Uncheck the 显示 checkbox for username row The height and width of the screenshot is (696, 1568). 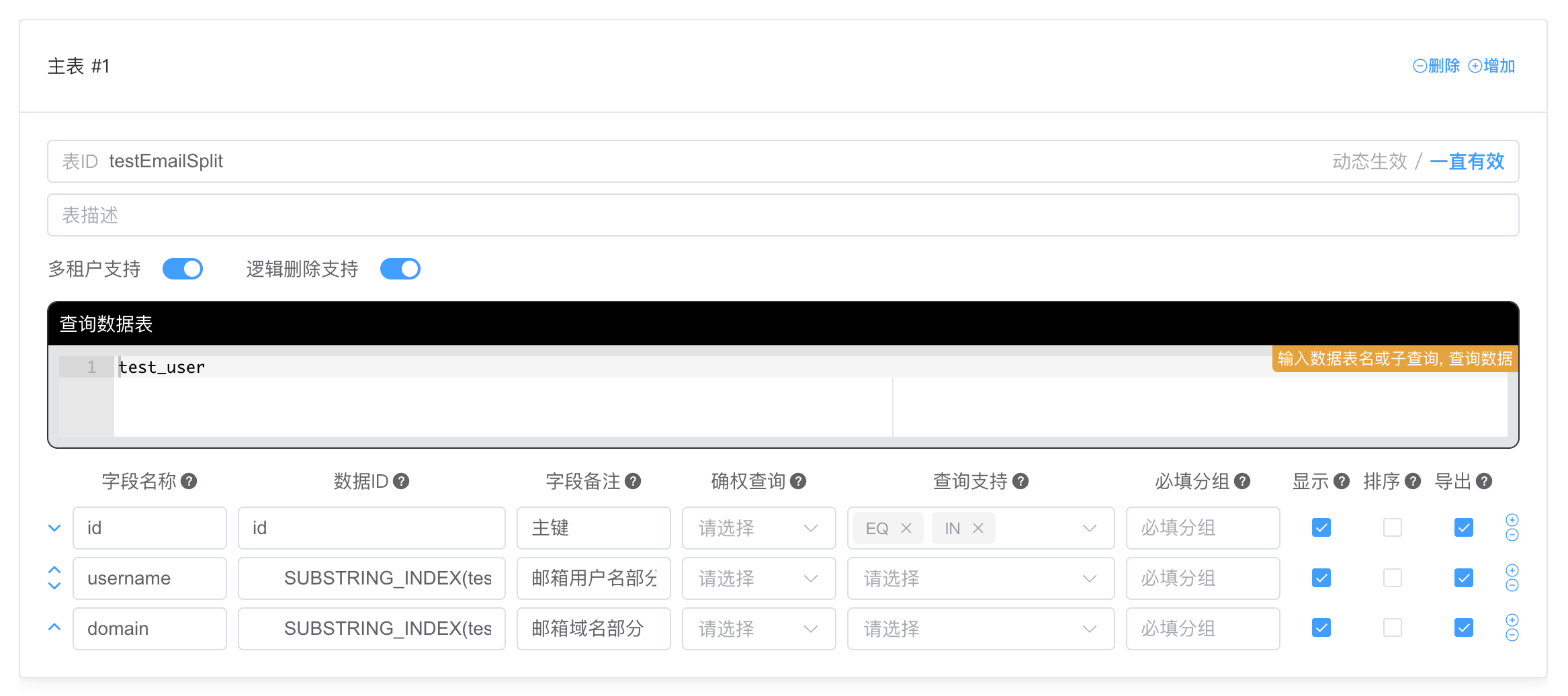(1321, 578)
